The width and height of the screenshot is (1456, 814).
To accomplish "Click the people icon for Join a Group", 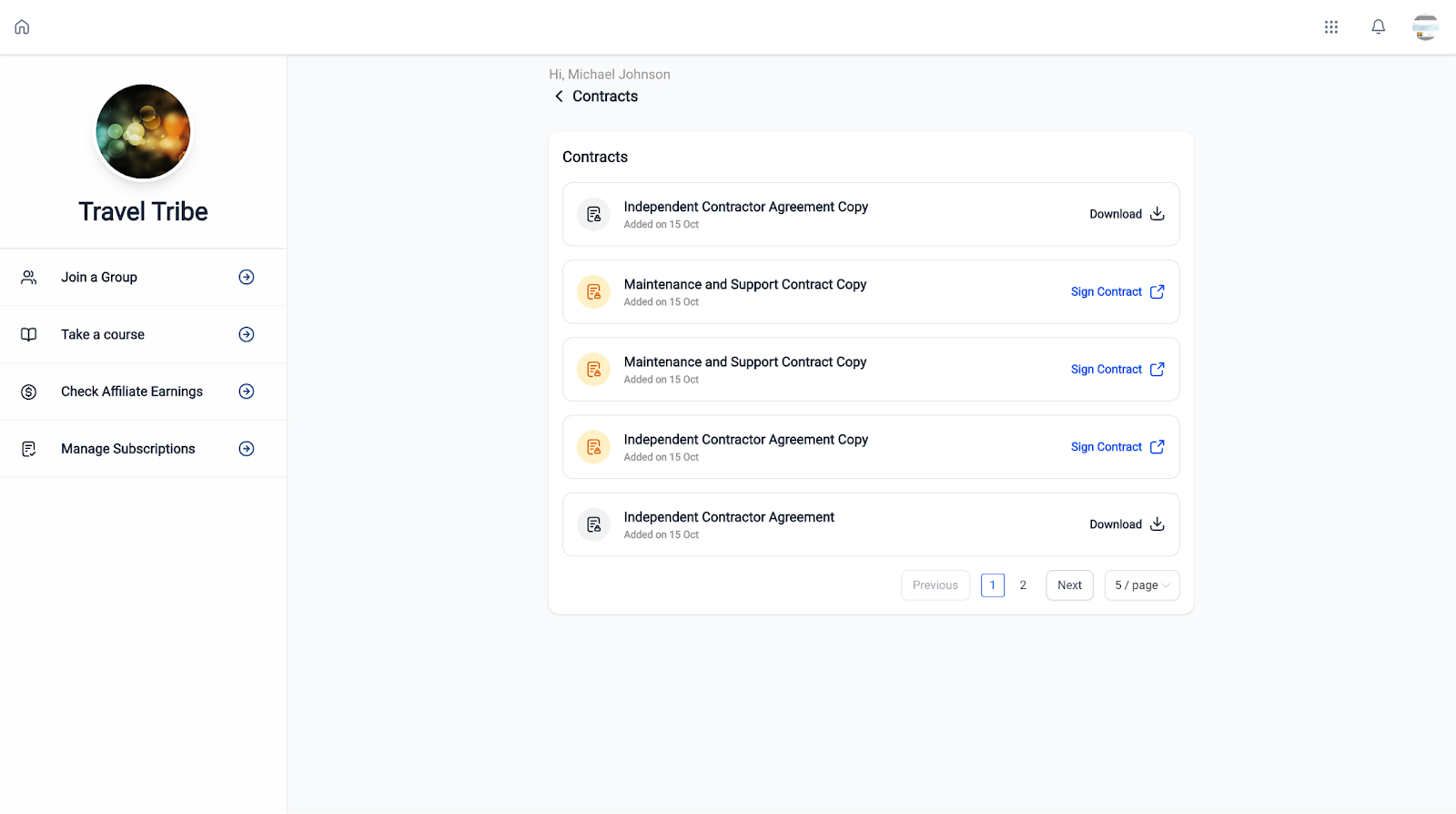I will [x=29, y=278].
